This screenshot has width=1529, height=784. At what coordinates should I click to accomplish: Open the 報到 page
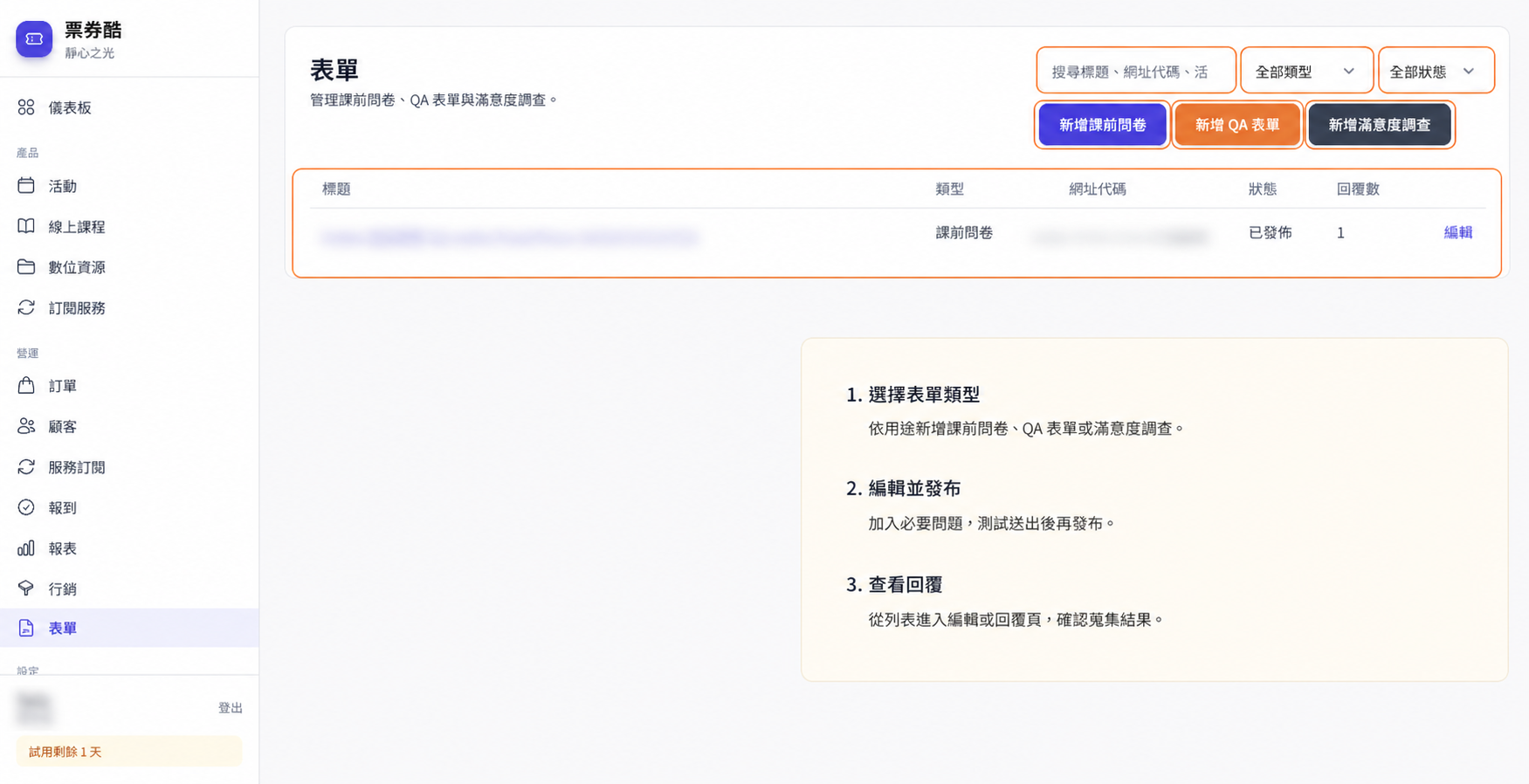tap(129, 507)
